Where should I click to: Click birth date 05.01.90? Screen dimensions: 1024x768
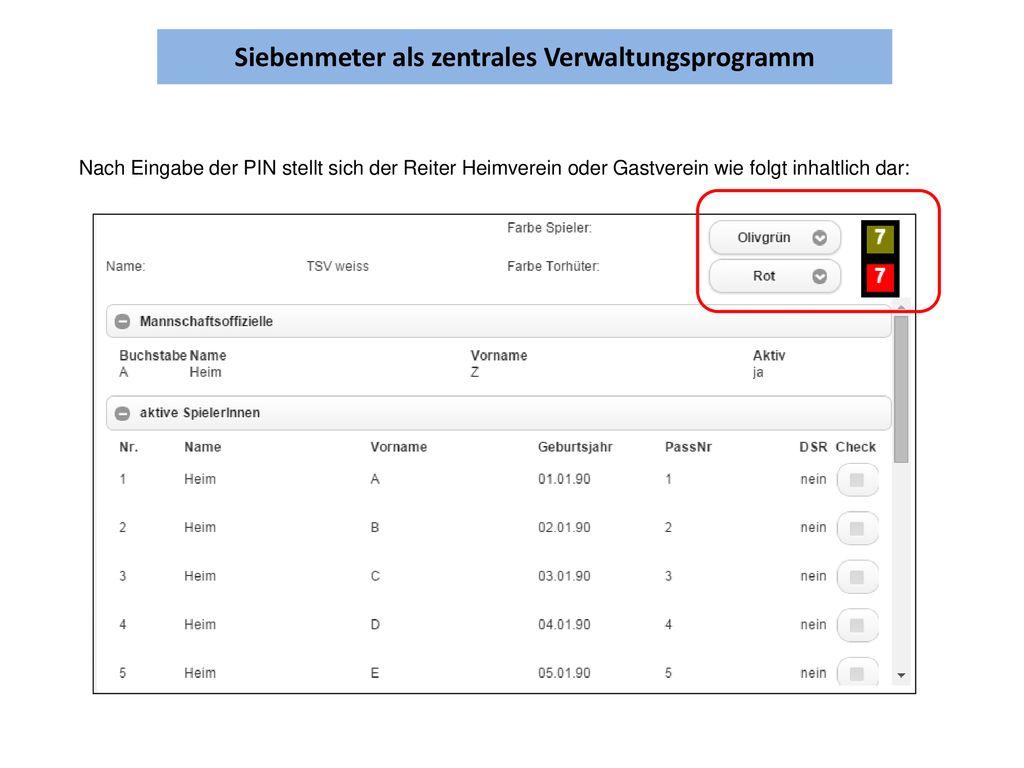click(564, 673)
